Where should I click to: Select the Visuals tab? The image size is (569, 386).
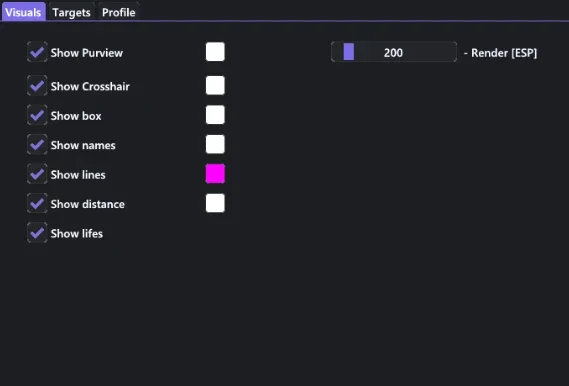click(24, 12)
